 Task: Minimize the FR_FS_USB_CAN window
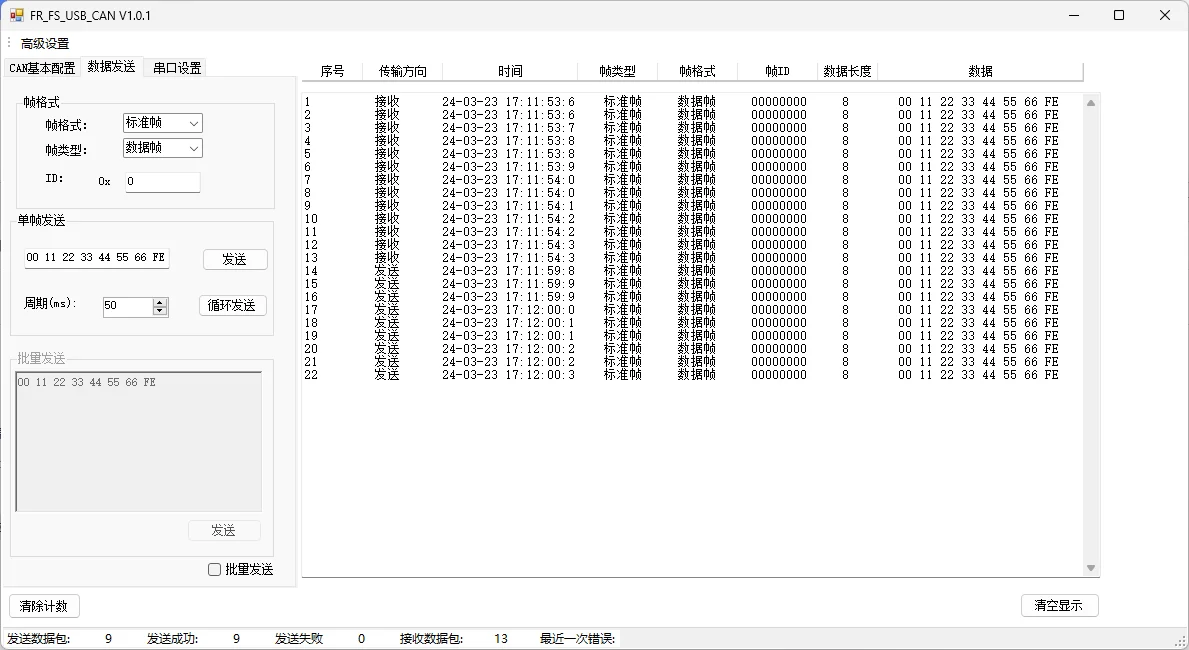(1074, 15)
